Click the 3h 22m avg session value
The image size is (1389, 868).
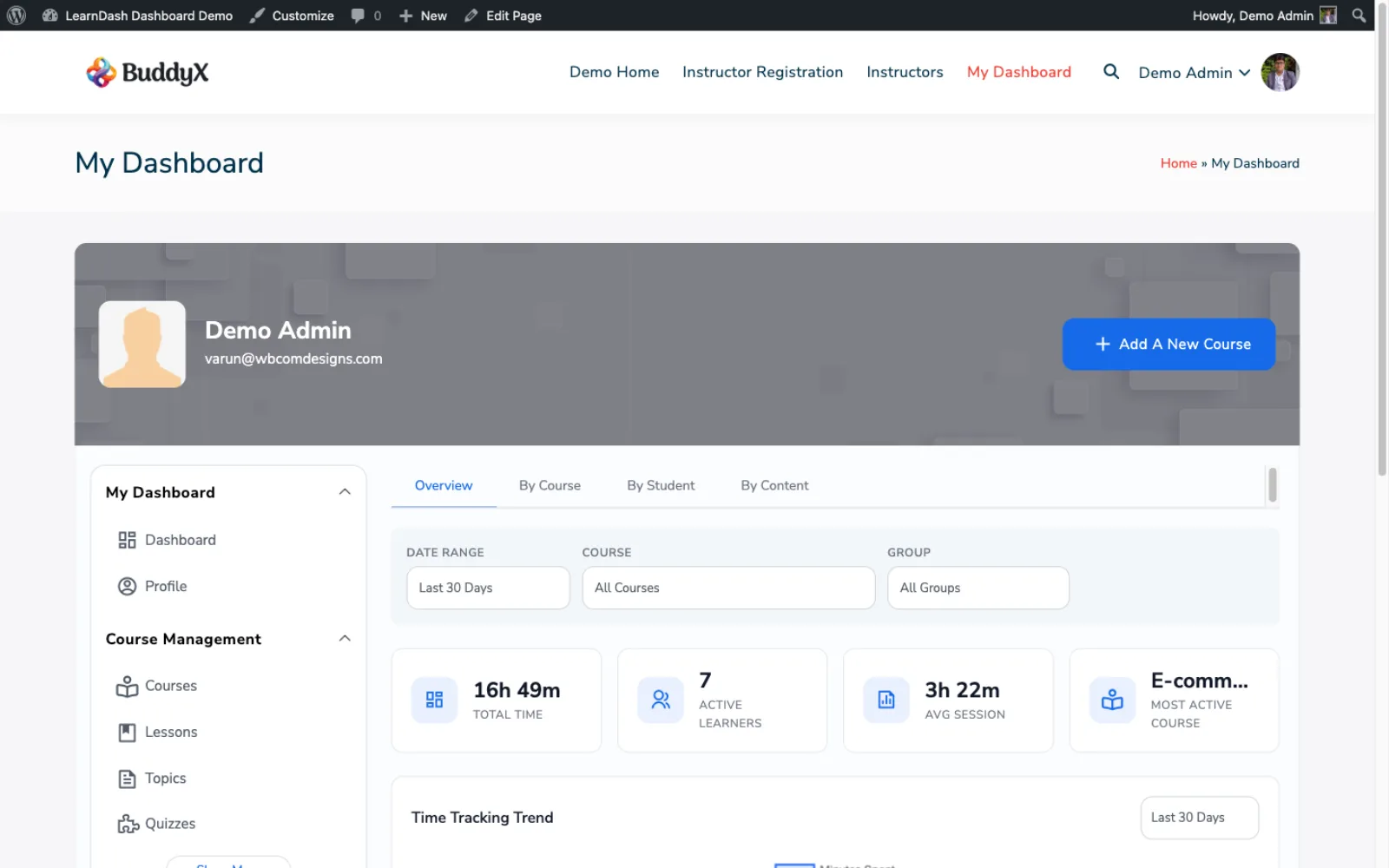[962, 690]
